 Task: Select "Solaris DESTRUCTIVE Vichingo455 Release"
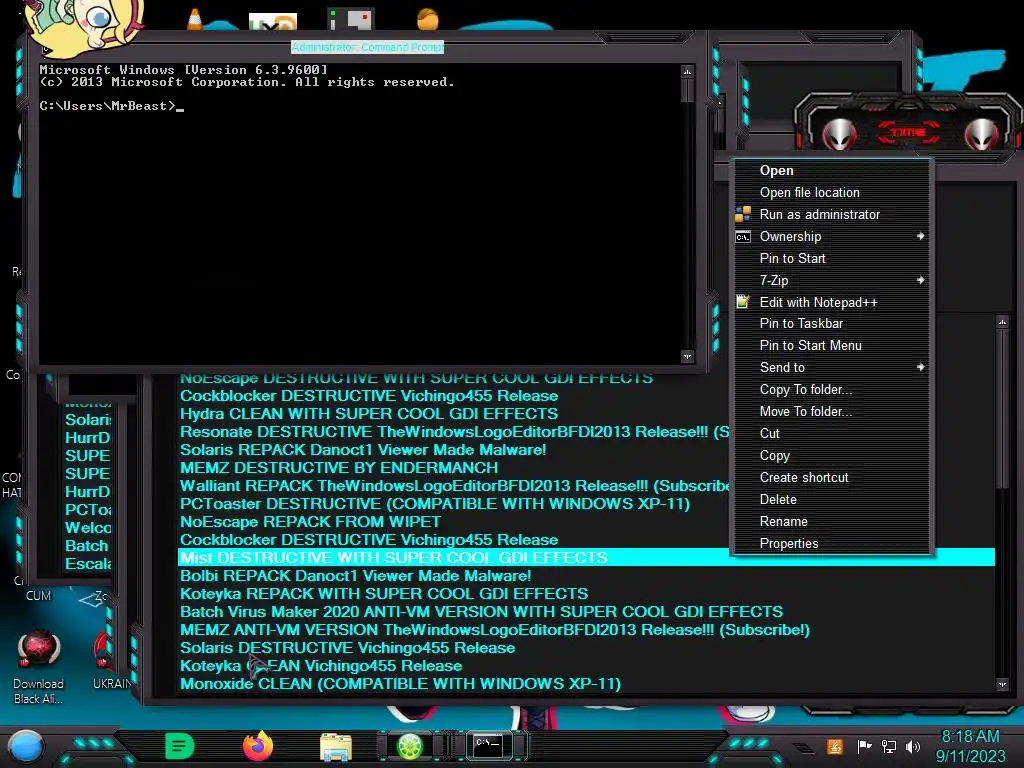point(347,648)
